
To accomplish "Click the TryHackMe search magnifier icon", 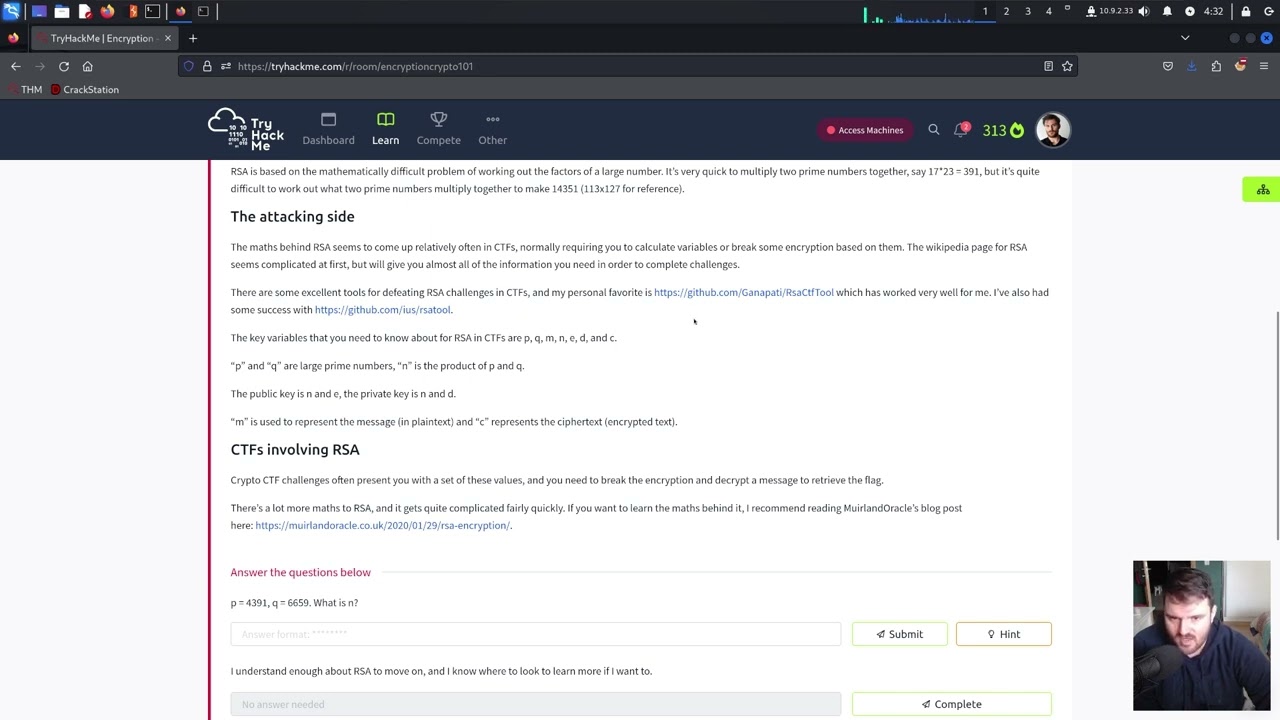I will tap(933, 130).
